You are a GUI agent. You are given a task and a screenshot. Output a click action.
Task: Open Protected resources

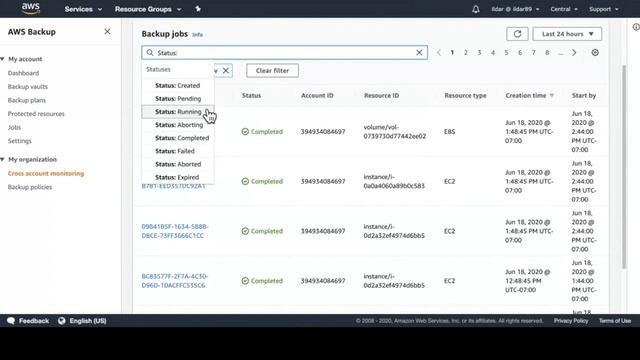pyautogui.click(x=36, y=114)
